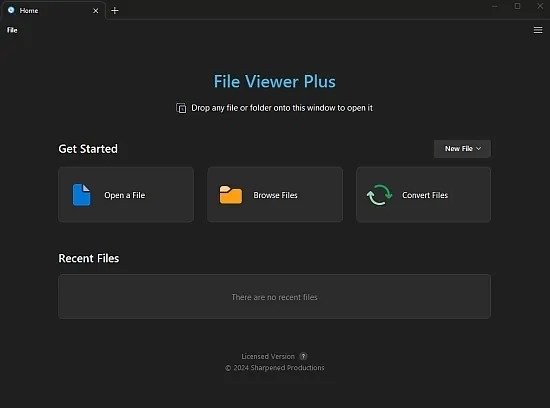This screenshot has height=408, width=550.
Task: Click the File Viewer Plus tab logo icon
Action: pyautogui.click(x=11, y=10)
